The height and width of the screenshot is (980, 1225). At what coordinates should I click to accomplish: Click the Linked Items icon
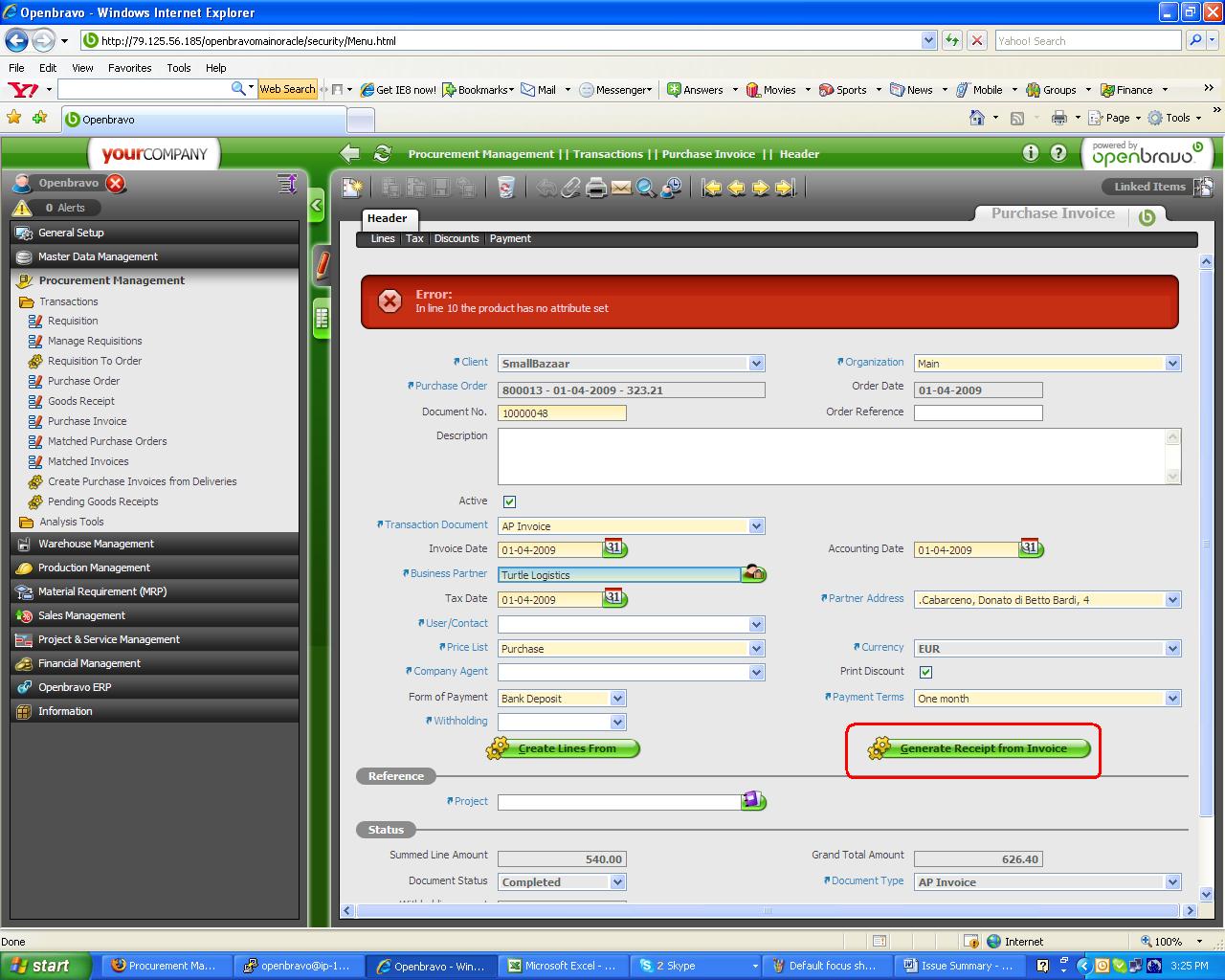(1203, 187)
